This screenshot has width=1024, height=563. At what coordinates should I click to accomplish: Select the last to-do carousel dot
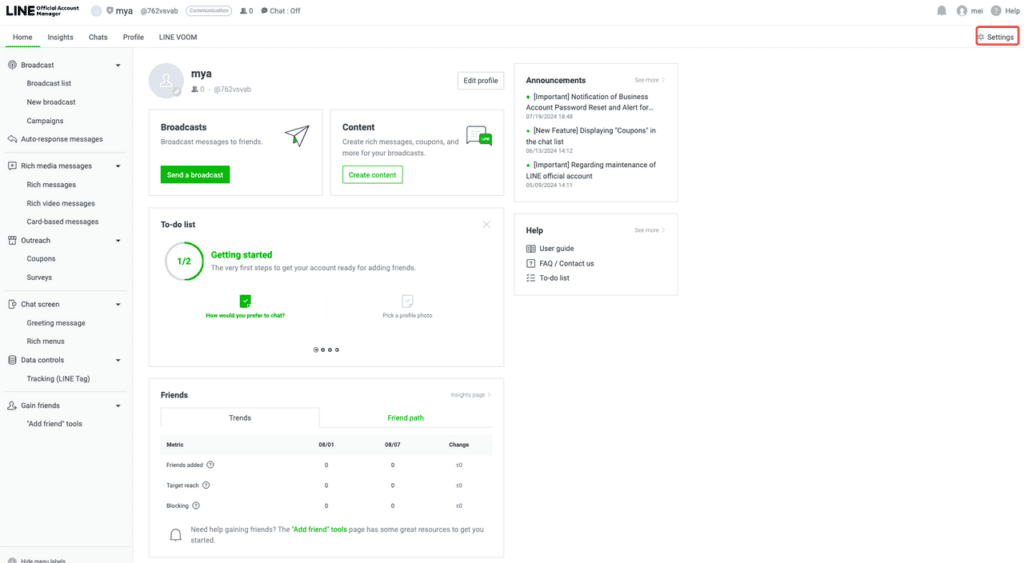coord(337,350)
